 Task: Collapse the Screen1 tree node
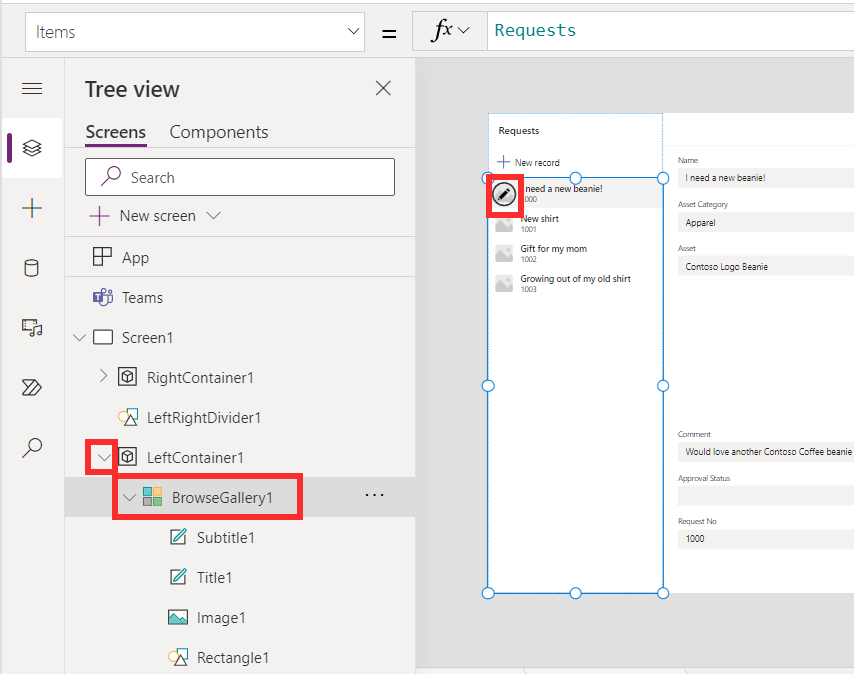[80, 338]
